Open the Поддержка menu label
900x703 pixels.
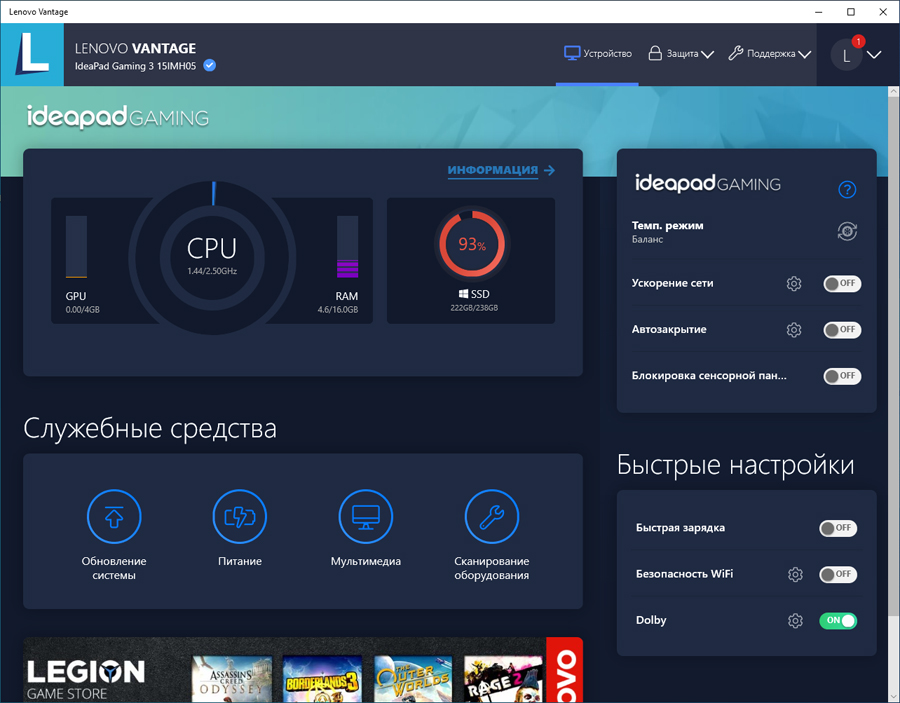(x=771, y=53)
